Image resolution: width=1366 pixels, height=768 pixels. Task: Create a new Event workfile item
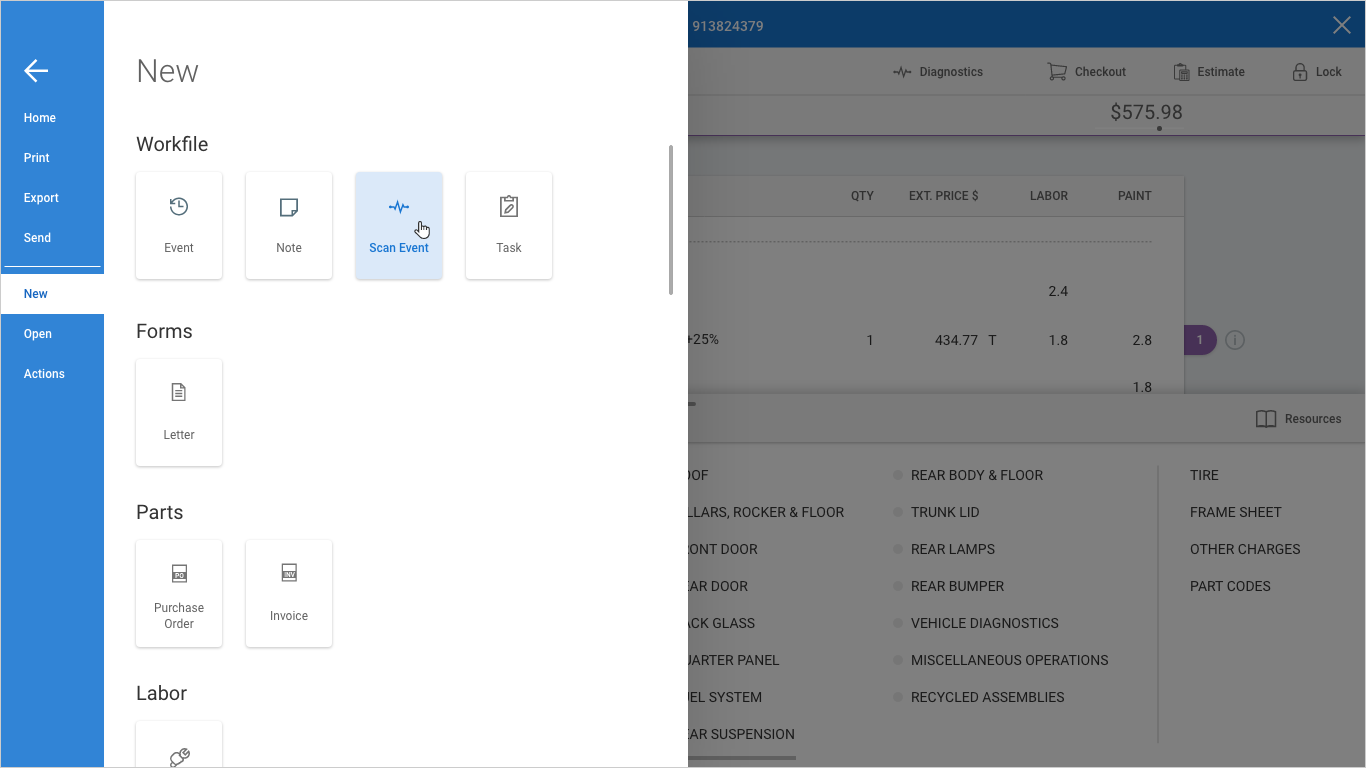pos(179,225)
